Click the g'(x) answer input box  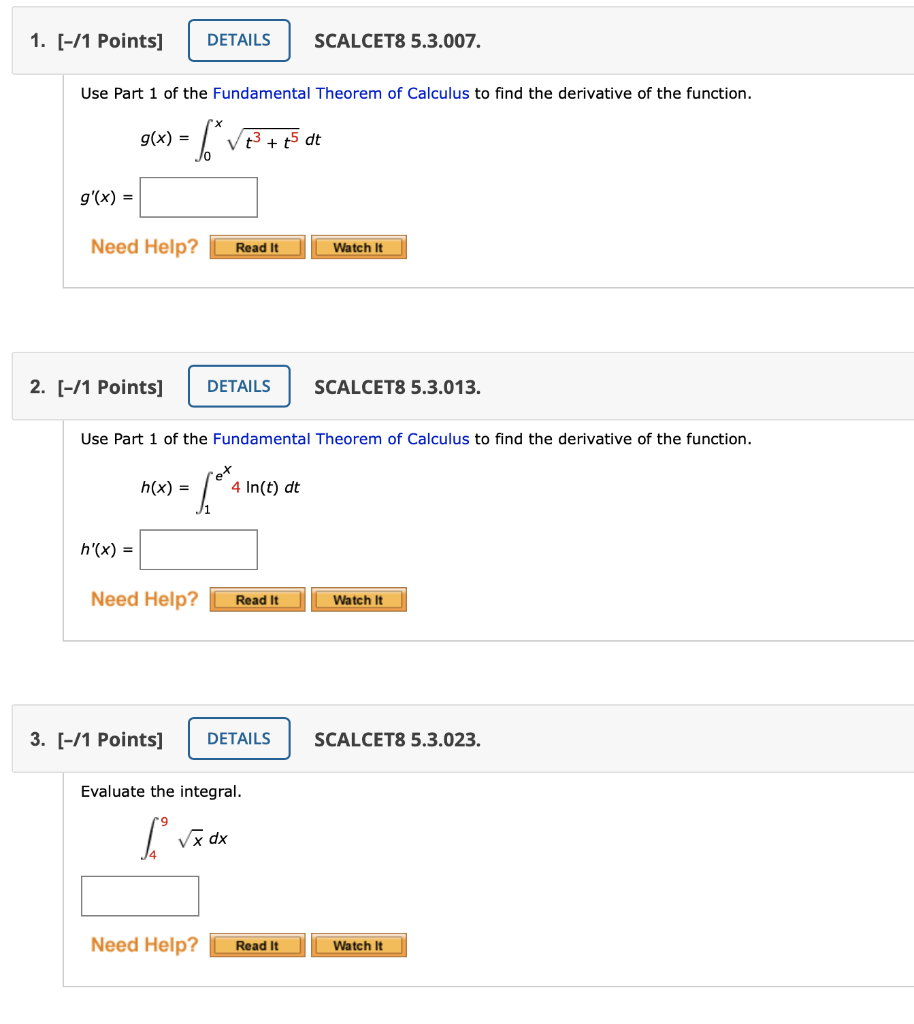pos(198,197)
